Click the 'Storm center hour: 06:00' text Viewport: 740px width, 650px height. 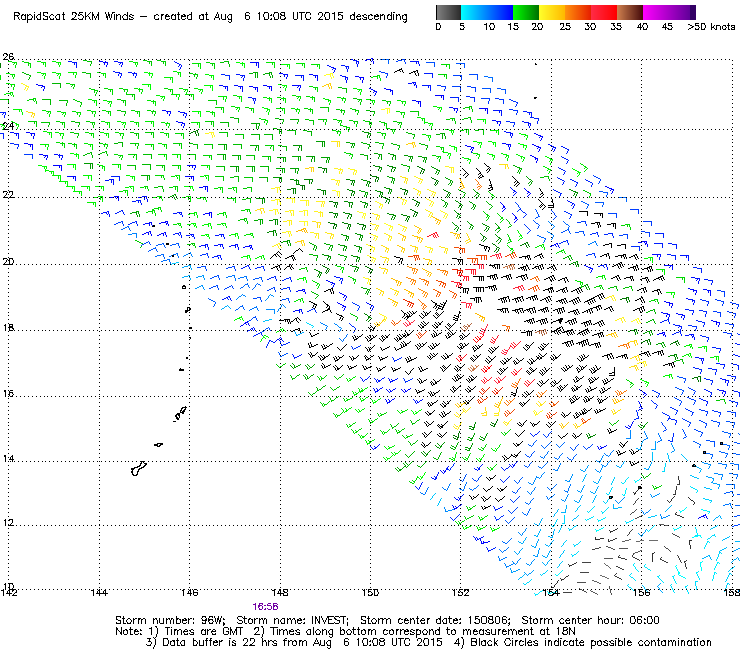tap(590, 620)
